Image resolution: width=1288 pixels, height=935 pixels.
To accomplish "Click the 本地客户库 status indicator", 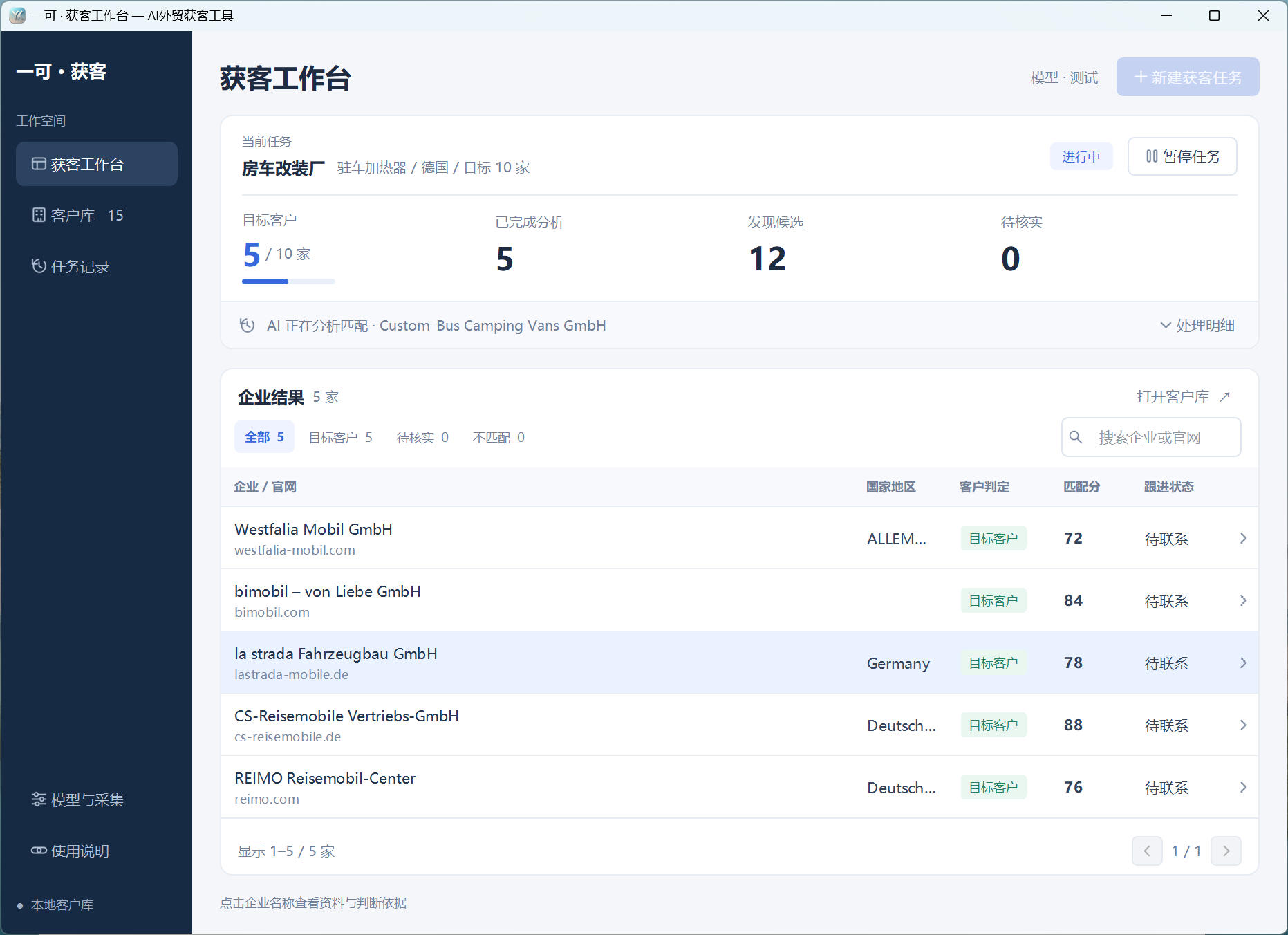I will [x=55, y=905].
